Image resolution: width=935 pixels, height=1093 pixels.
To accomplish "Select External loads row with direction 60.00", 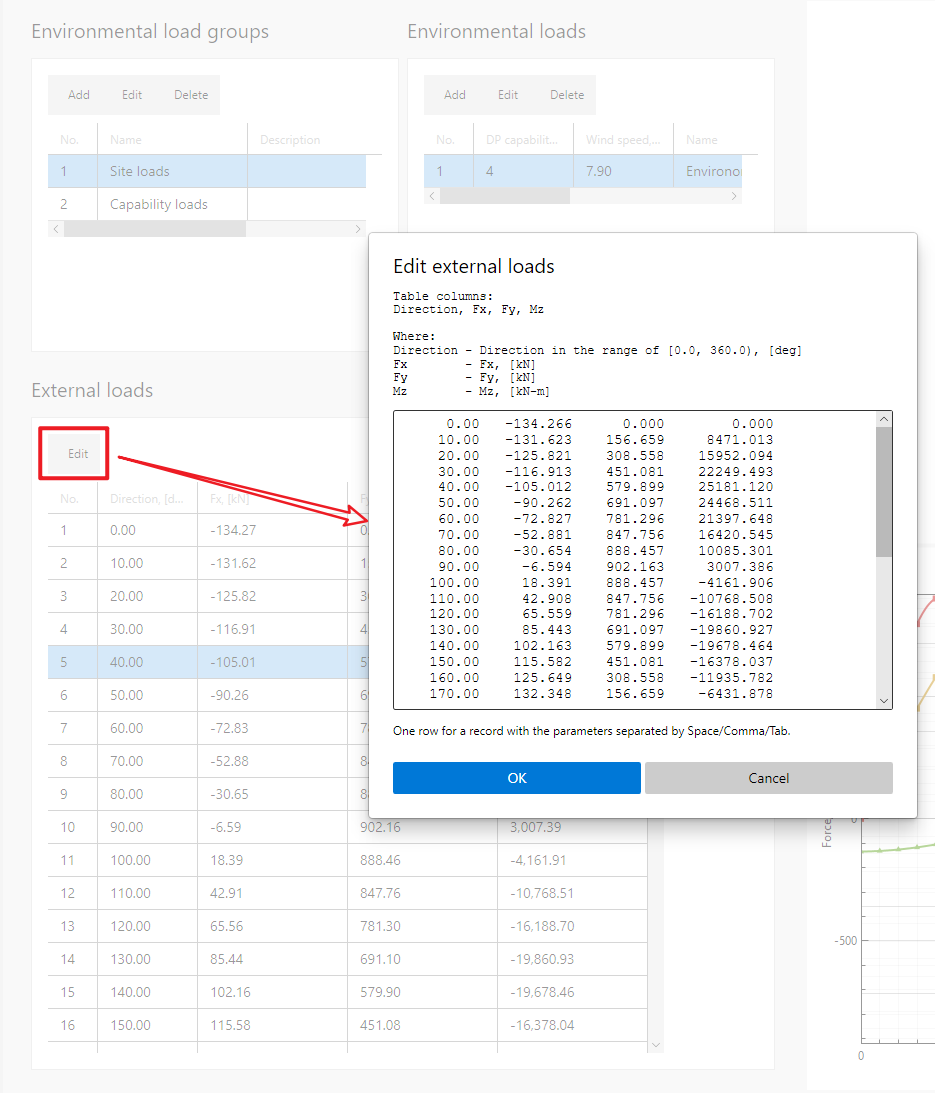I will (208, 728).
